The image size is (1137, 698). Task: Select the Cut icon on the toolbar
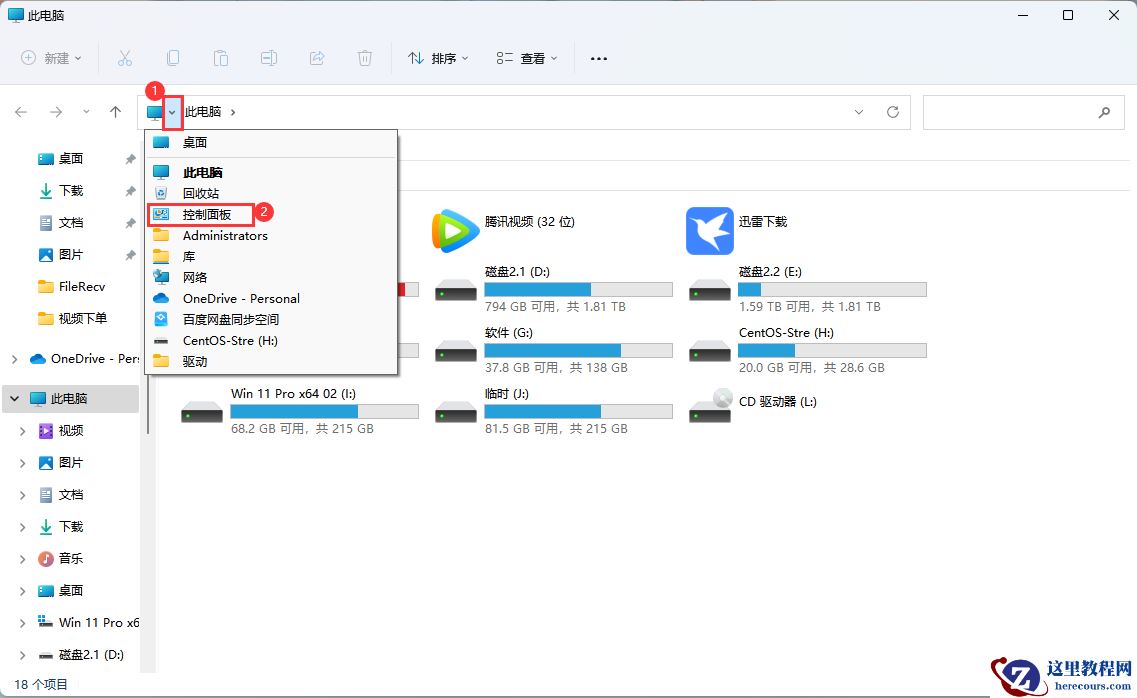(x=125, y=58)
